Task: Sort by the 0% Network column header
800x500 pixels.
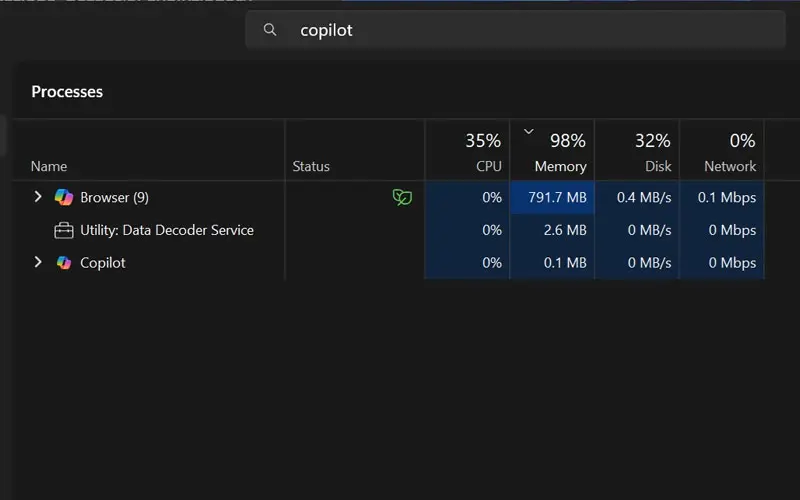Action: [721, 151]
